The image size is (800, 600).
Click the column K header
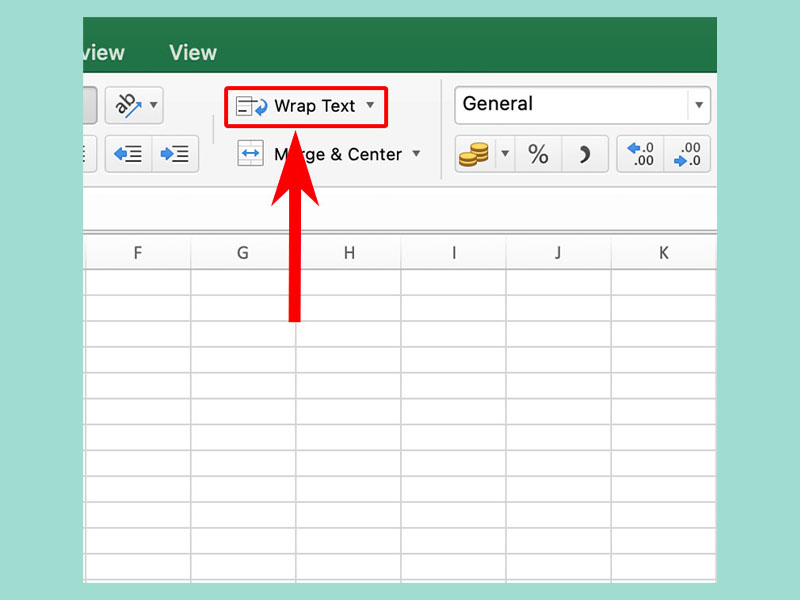(663, 254)
